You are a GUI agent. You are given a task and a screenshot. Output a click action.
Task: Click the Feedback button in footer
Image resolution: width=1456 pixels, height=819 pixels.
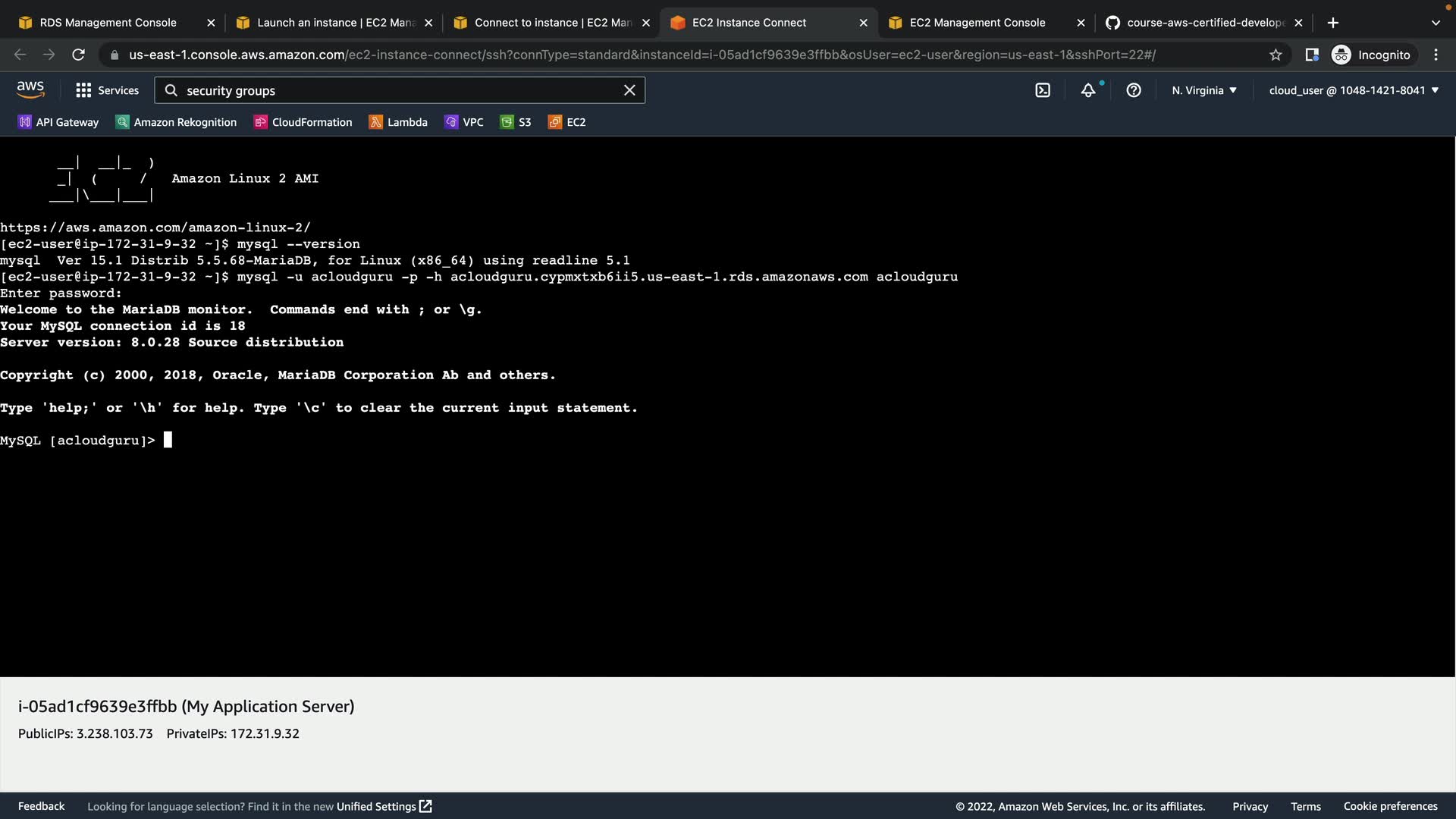(x=41, y=806)
